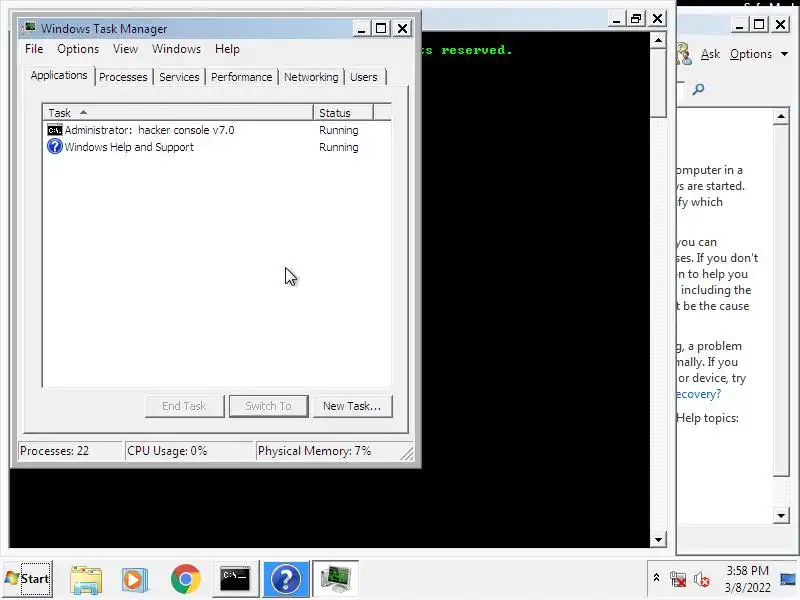Open the View menu in Task Manager
Image resolution: width=800 pixels, height=600 pixels.
click(125, 49)
